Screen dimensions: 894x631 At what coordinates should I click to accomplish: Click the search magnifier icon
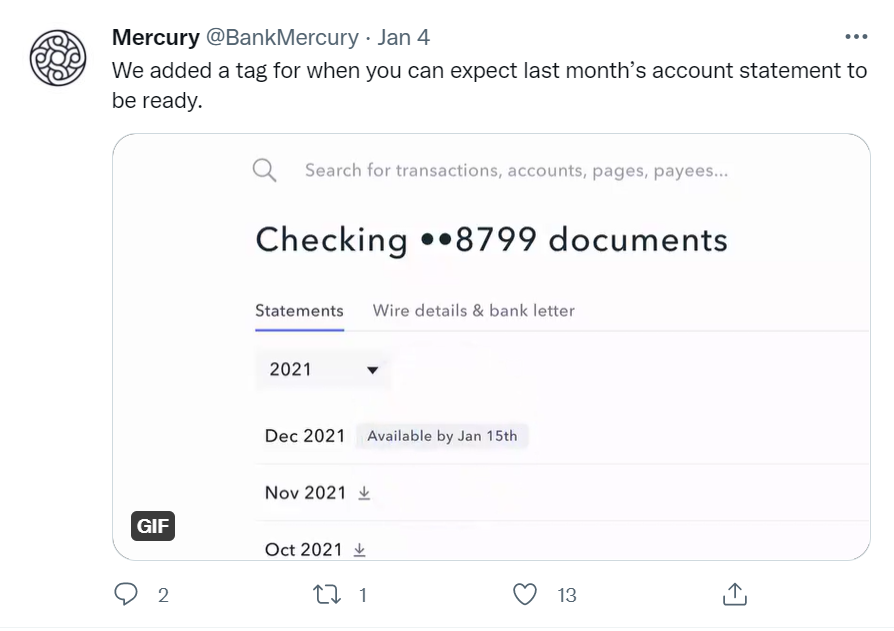(x=265, y=170)
